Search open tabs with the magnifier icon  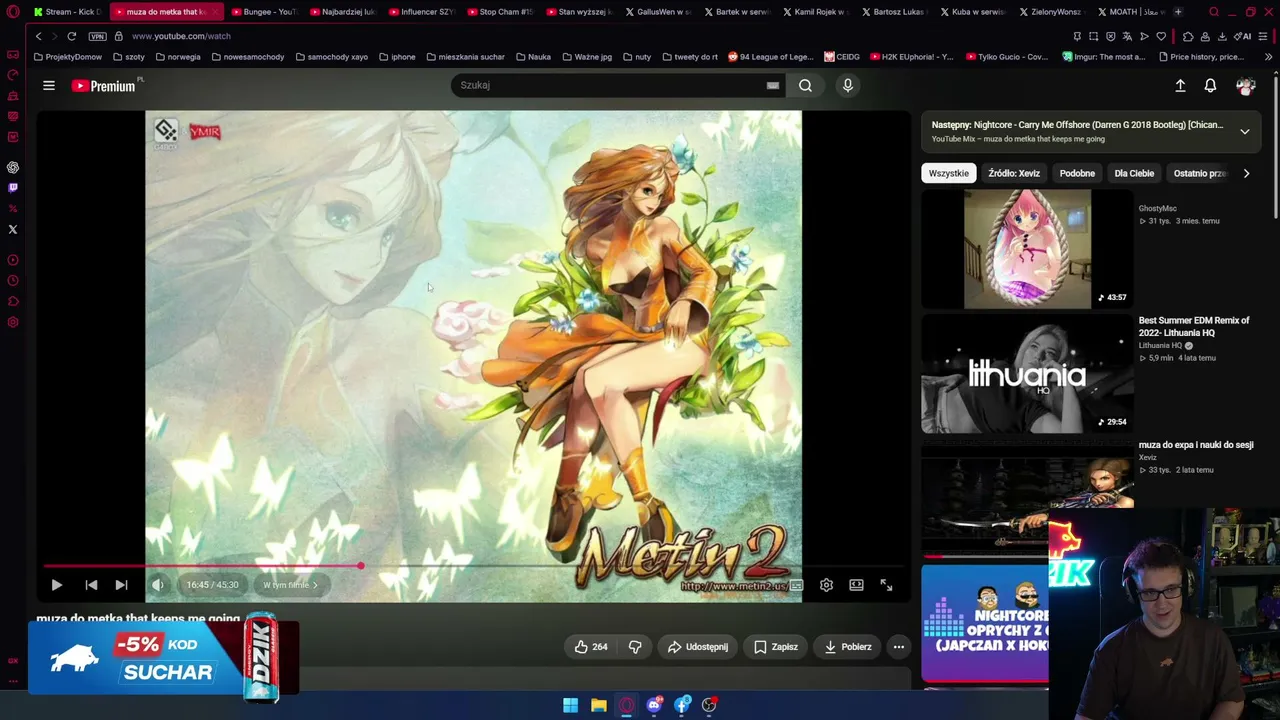pyautogui.click(x=1214, y=12)
